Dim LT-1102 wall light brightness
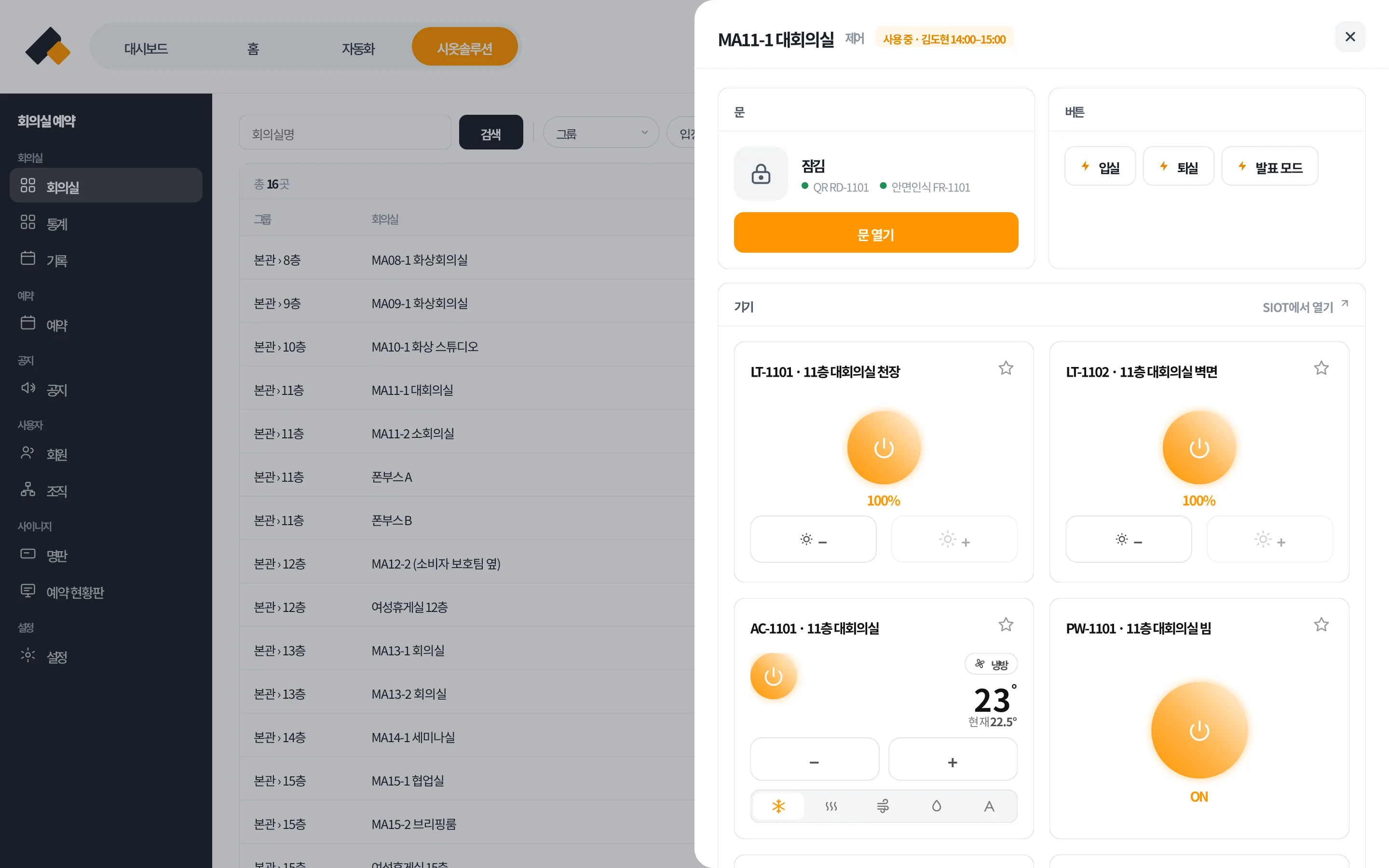The width and height of the screenshot is (1389, 868). pyautogui.click(x=1129, y=540)
